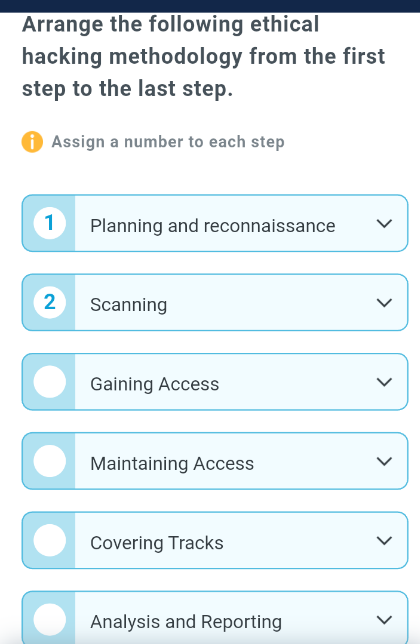
Task: Expand the Covering Tracks chevron
Action: [x=384, y=541]
